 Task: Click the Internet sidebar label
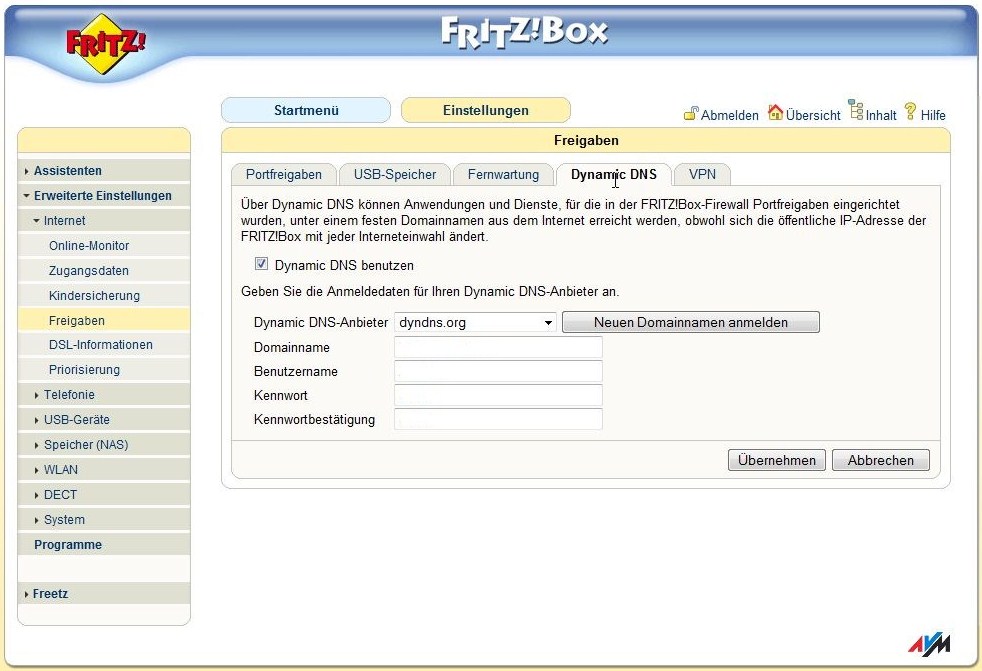click(65, 221)
